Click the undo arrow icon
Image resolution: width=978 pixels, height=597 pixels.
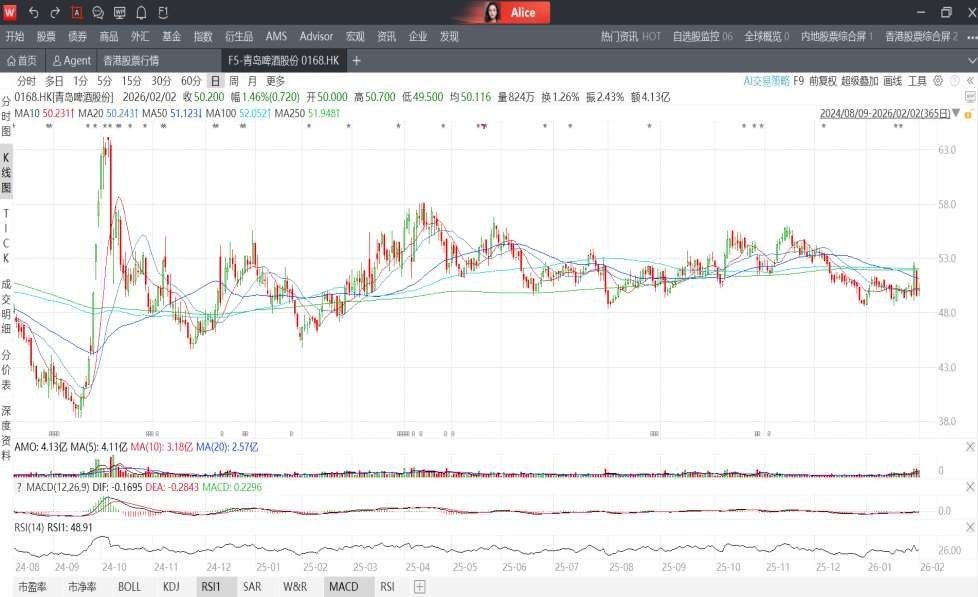[x=33, y=13]
